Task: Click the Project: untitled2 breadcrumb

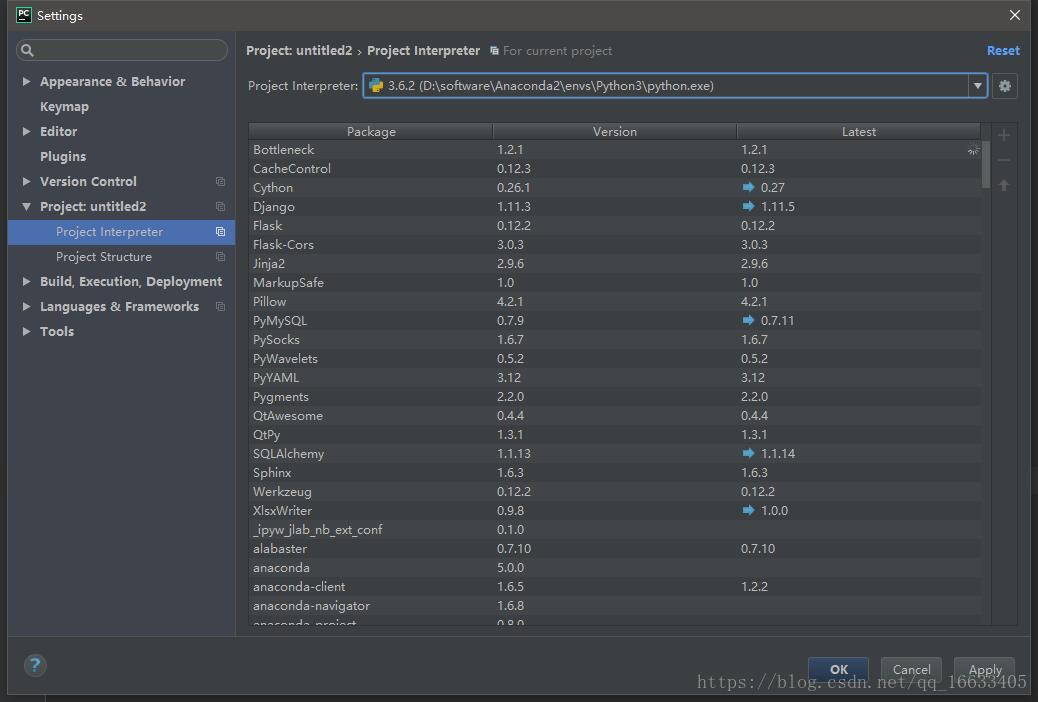Action: coord(299,50)
